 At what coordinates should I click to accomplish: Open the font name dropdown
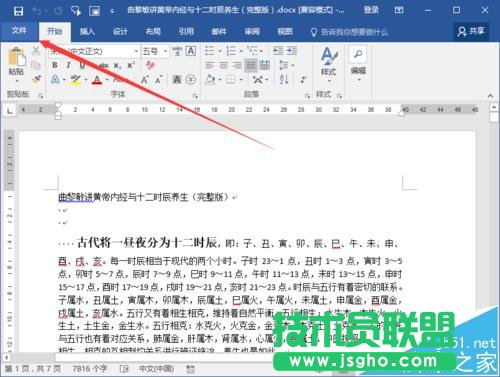pyautogui.click(x=136, y=51)
